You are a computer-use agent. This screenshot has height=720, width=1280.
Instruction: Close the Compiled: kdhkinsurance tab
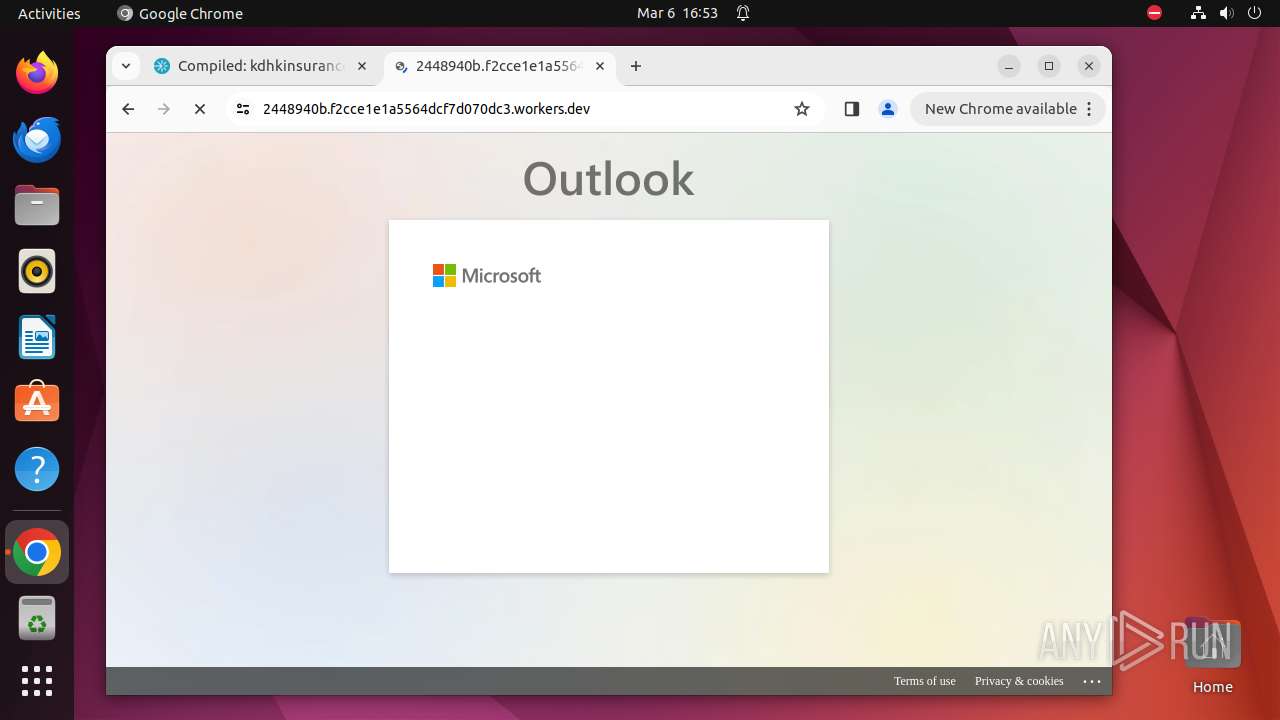point(362,66)
